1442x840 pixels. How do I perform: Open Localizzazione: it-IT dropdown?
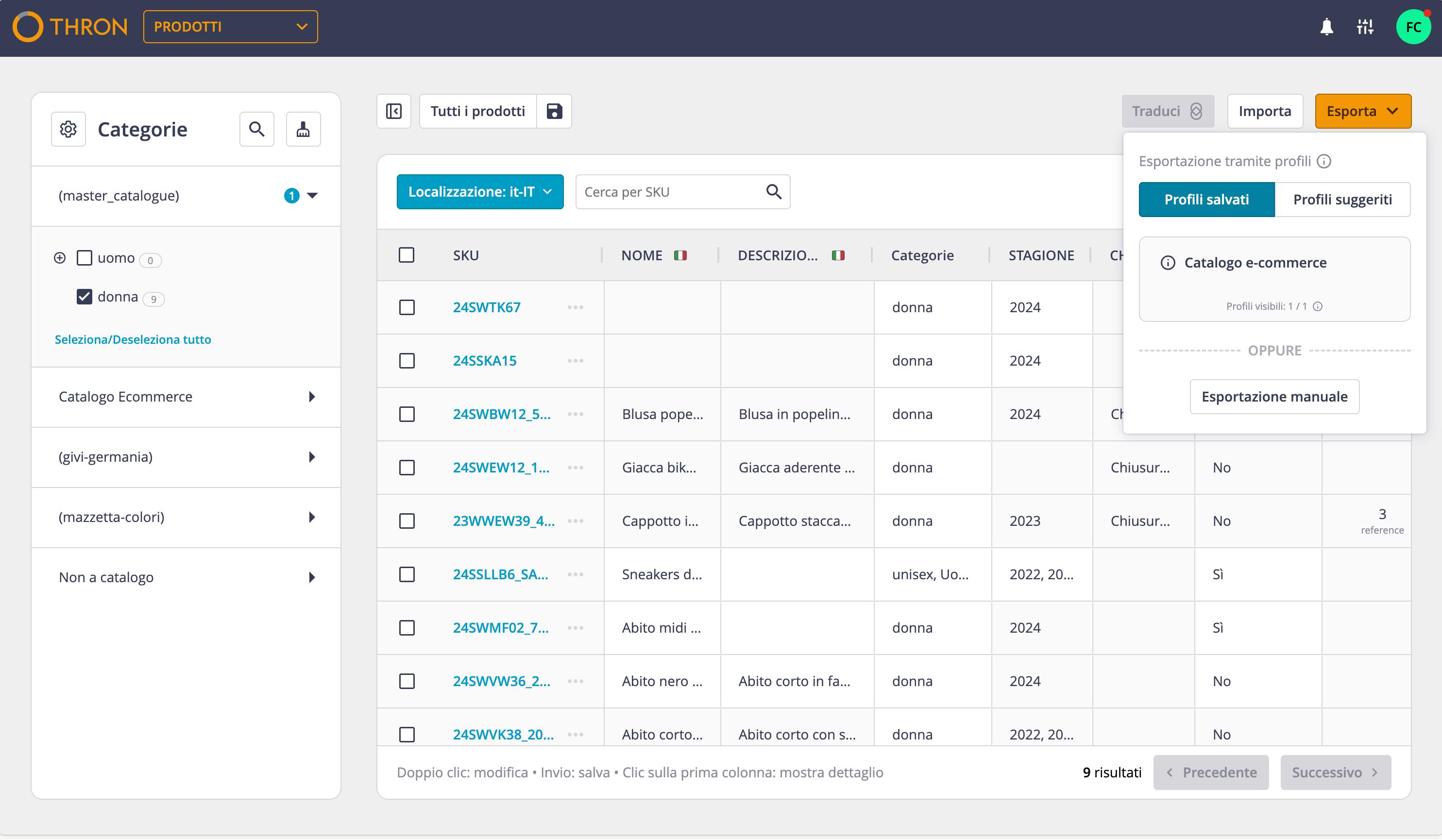click(x=480, y=192)
